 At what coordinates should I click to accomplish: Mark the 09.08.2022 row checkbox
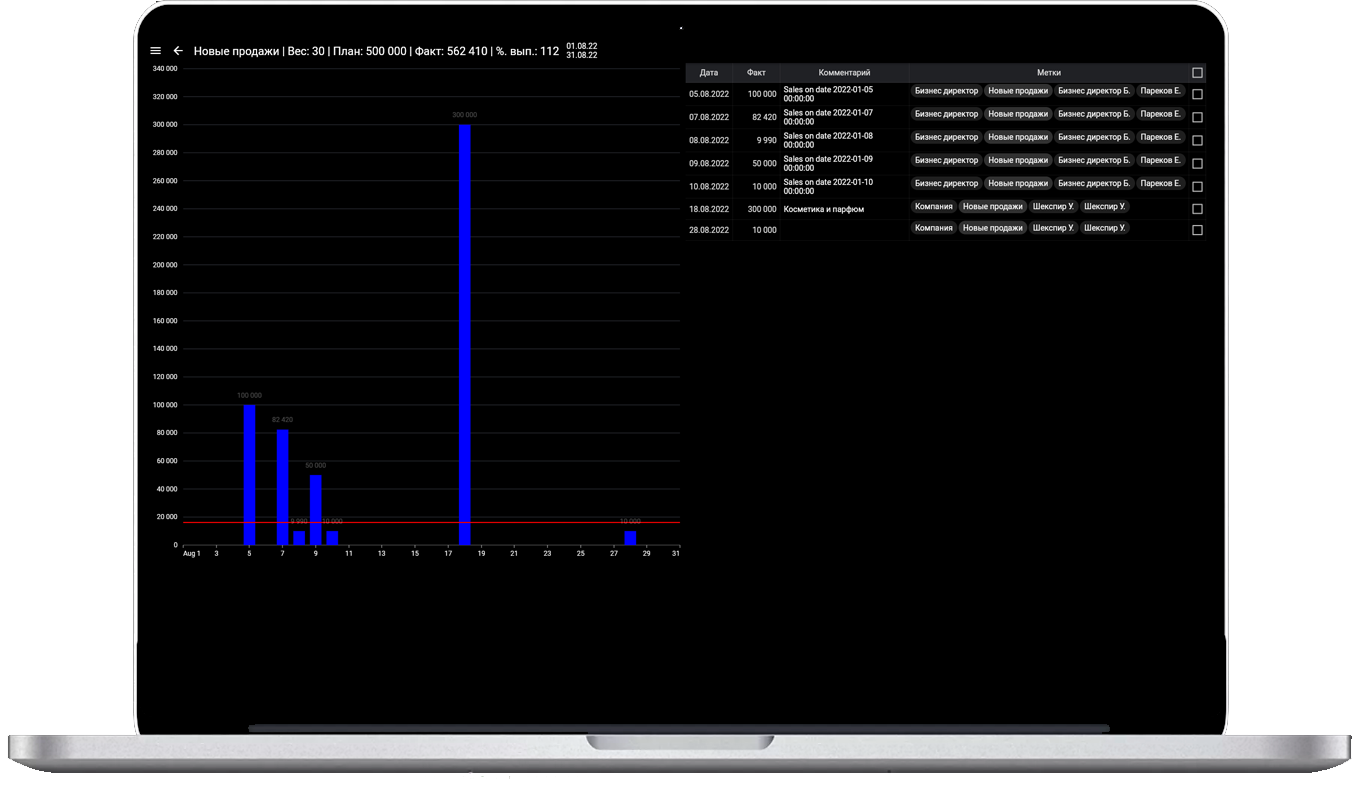click(x=1197, y=163)
